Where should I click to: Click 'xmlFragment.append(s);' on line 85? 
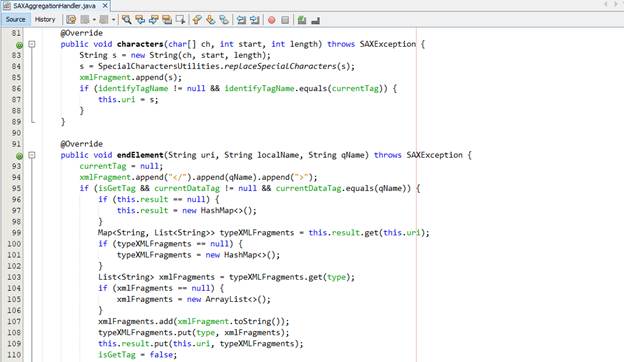(131, 78)
